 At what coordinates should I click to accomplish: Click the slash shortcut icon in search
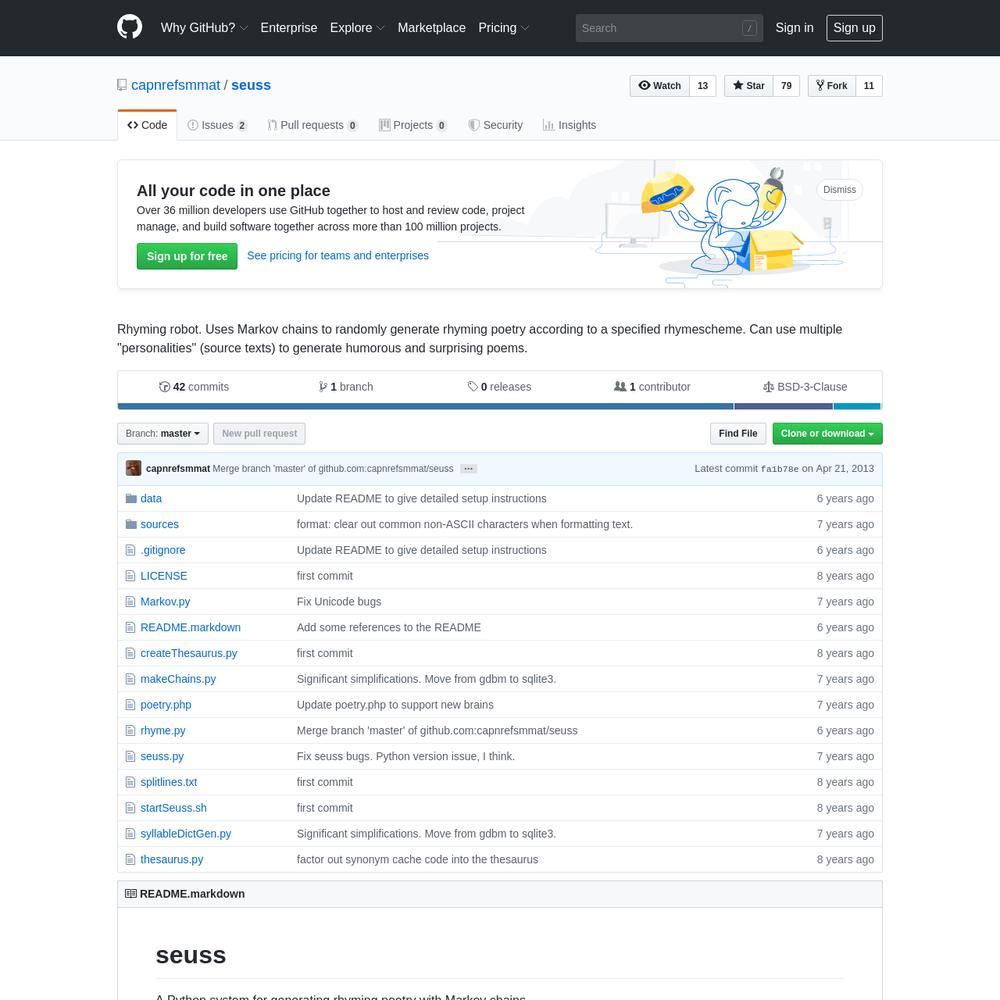(749, 28)
